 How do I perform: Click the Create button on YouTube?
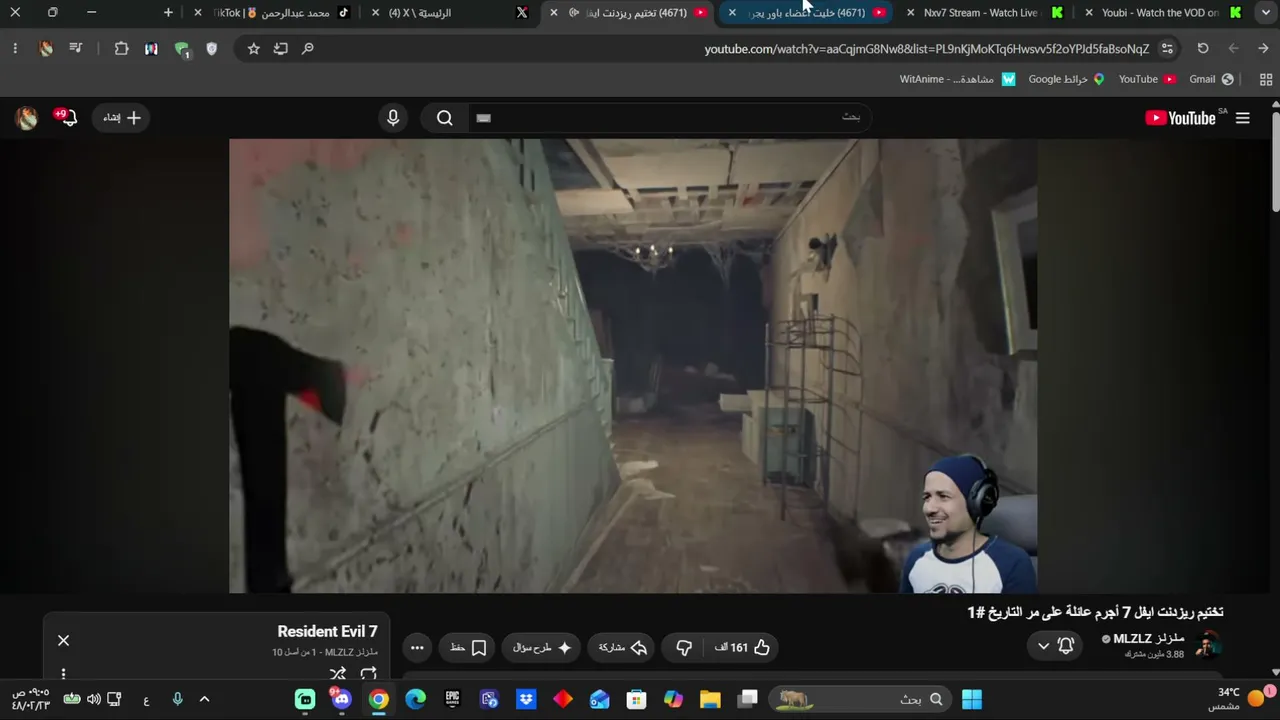pos(122,118)
